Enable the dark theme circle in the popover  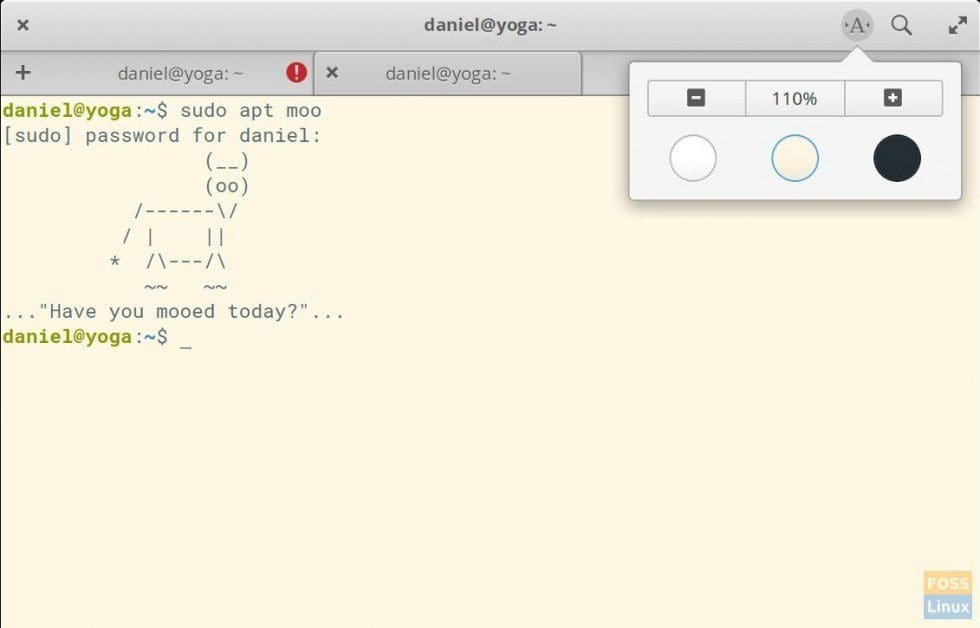(894, 158)
